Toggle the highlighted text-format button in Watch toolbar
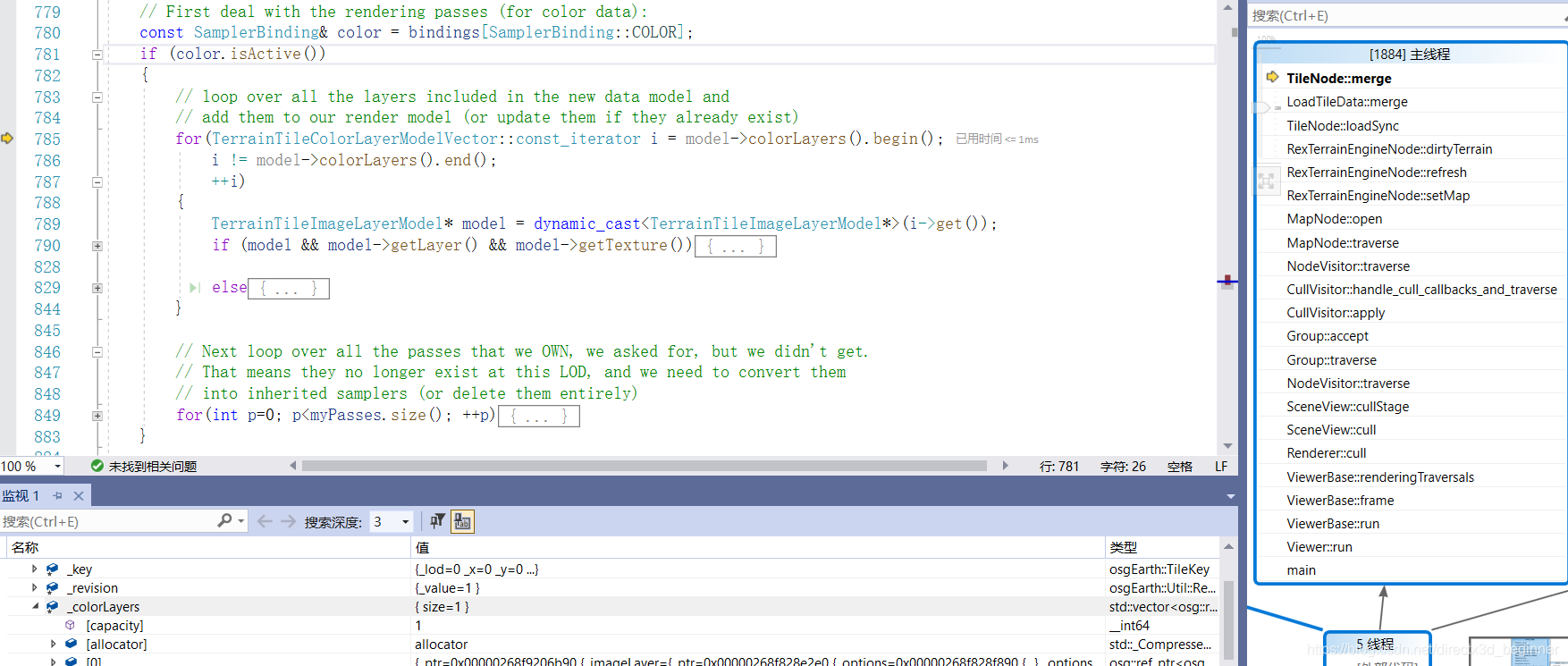This screenshot has width=1568, height=666. [x=462, y=521]
